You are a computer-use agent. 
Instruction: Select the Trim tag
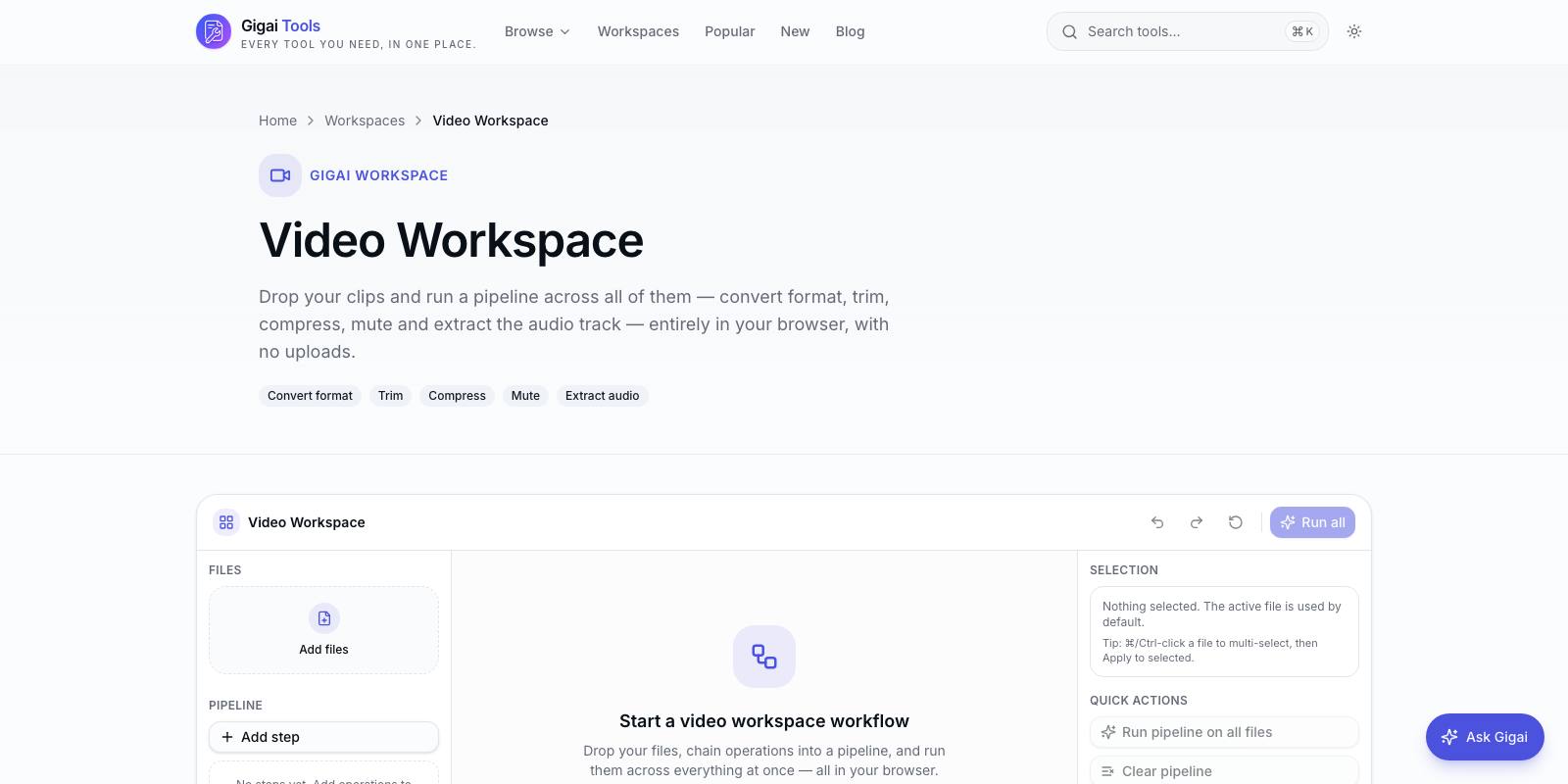[x=390, y=396]
